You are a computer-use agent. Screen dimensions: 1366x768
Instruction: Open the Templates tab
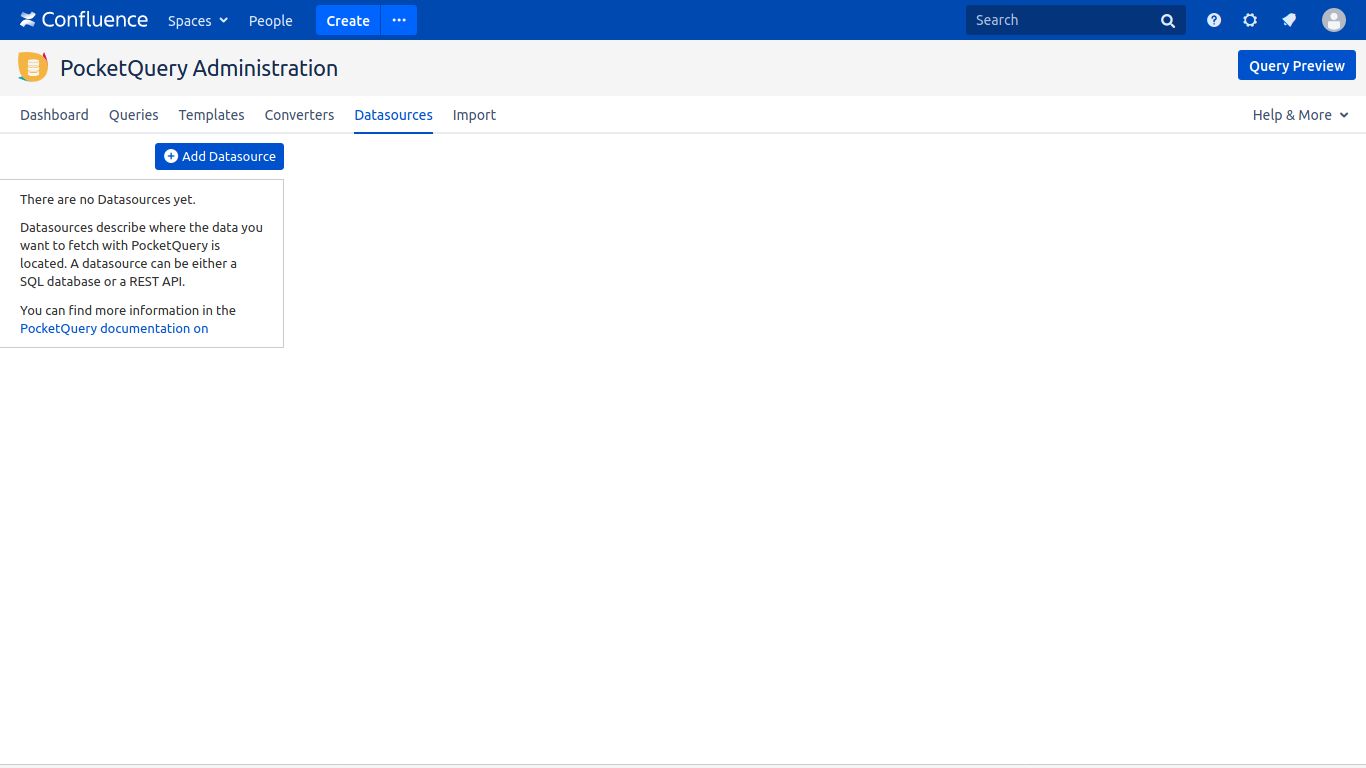pos(211,115)
